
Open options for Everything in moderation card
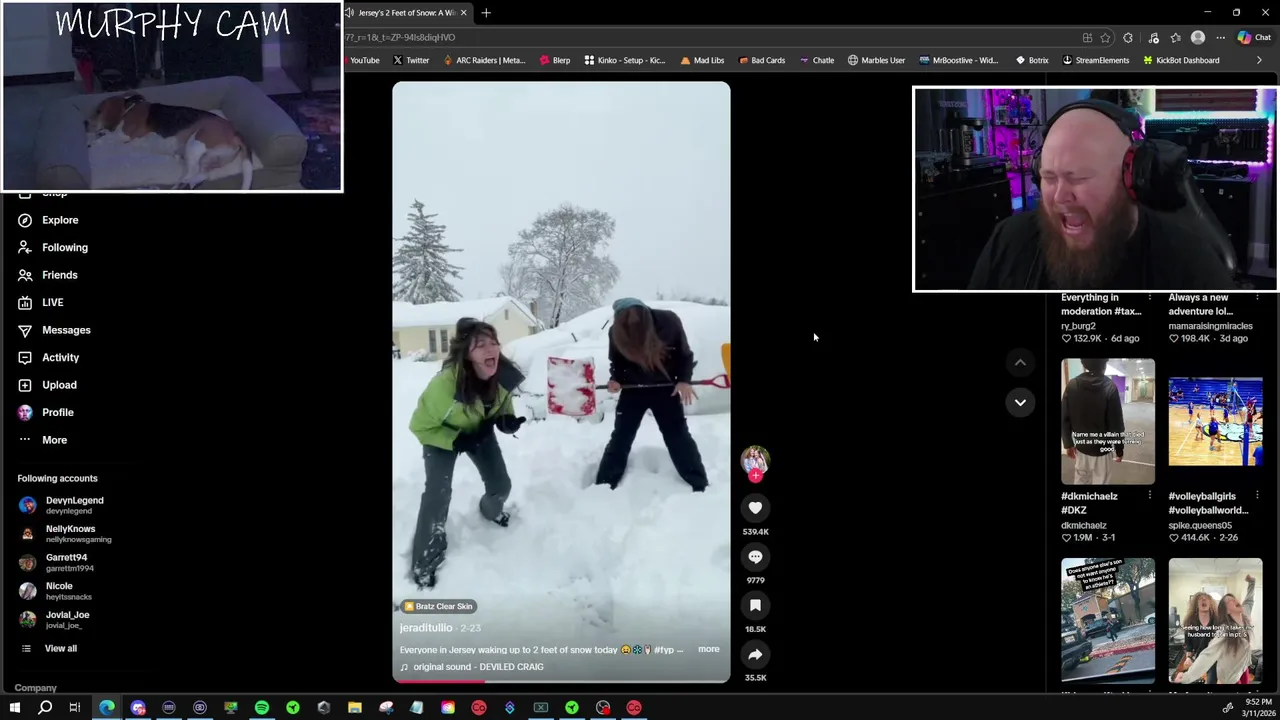click(x=1149, y=298)
